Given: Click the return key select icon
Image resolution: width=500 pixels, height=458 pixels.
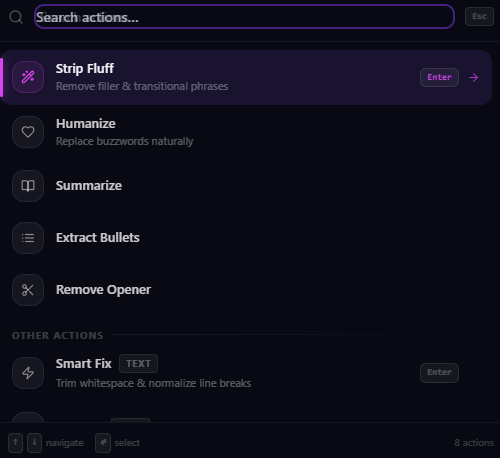Looking at the screenshot, I should tap(103, 443).
